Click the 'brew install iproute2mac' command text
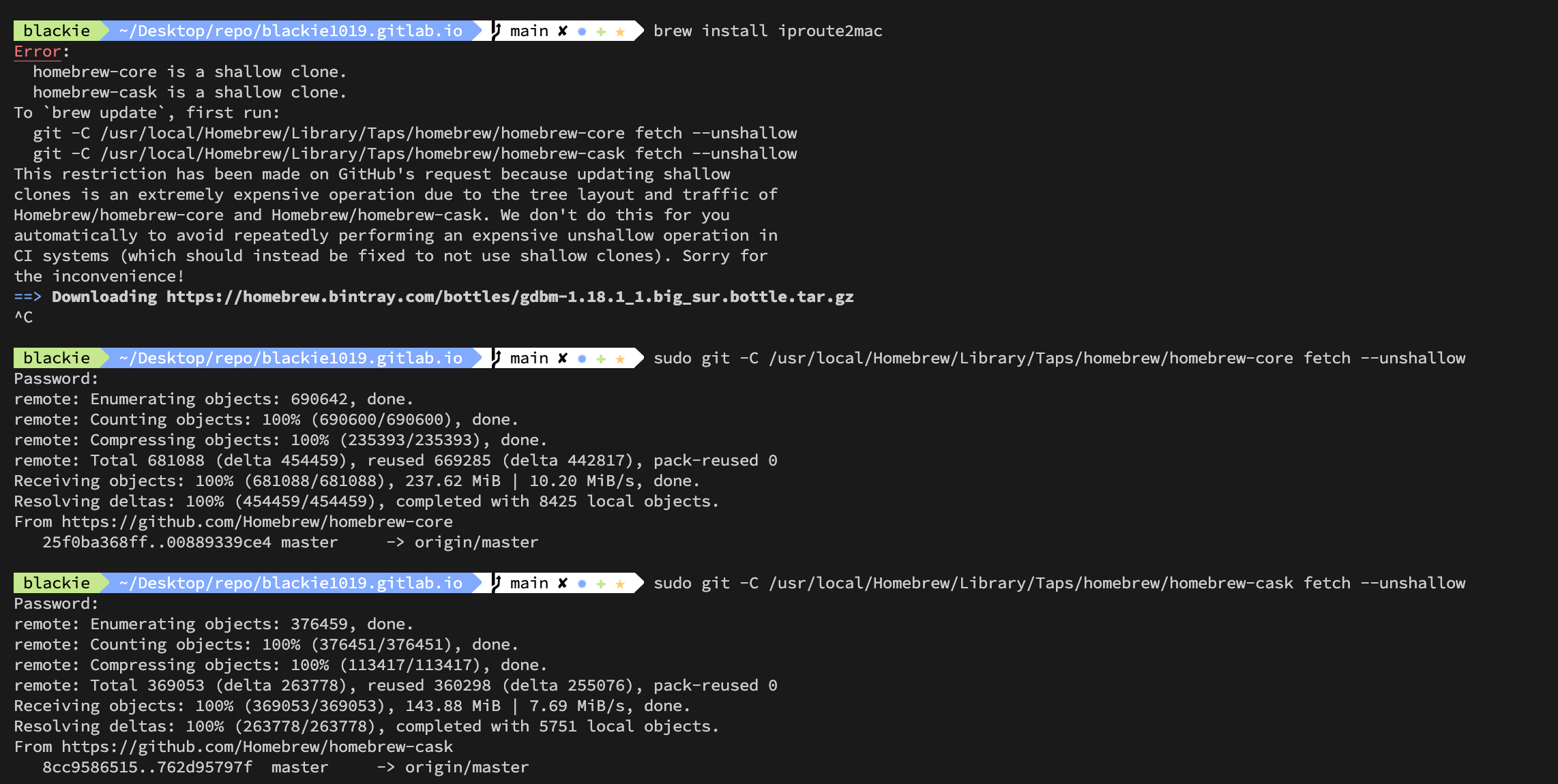The height and width of the screenshot is (784, 1558). click(767, 31)
